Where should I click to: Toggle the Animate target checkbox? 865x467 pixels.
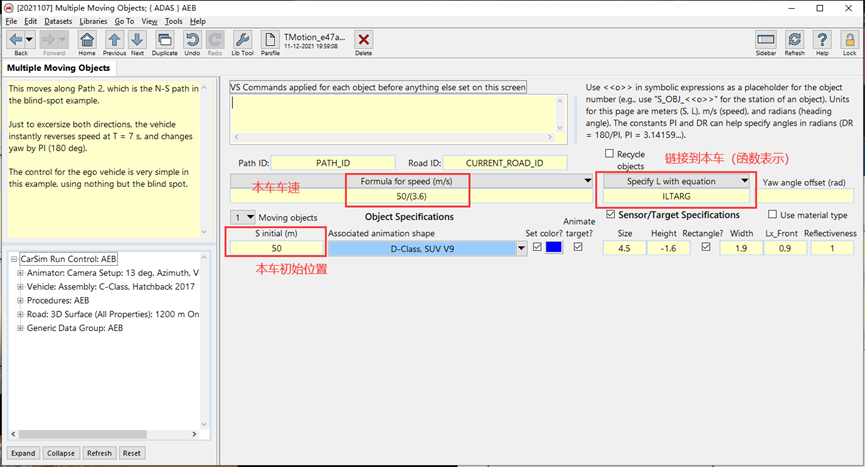coord(578,247)
